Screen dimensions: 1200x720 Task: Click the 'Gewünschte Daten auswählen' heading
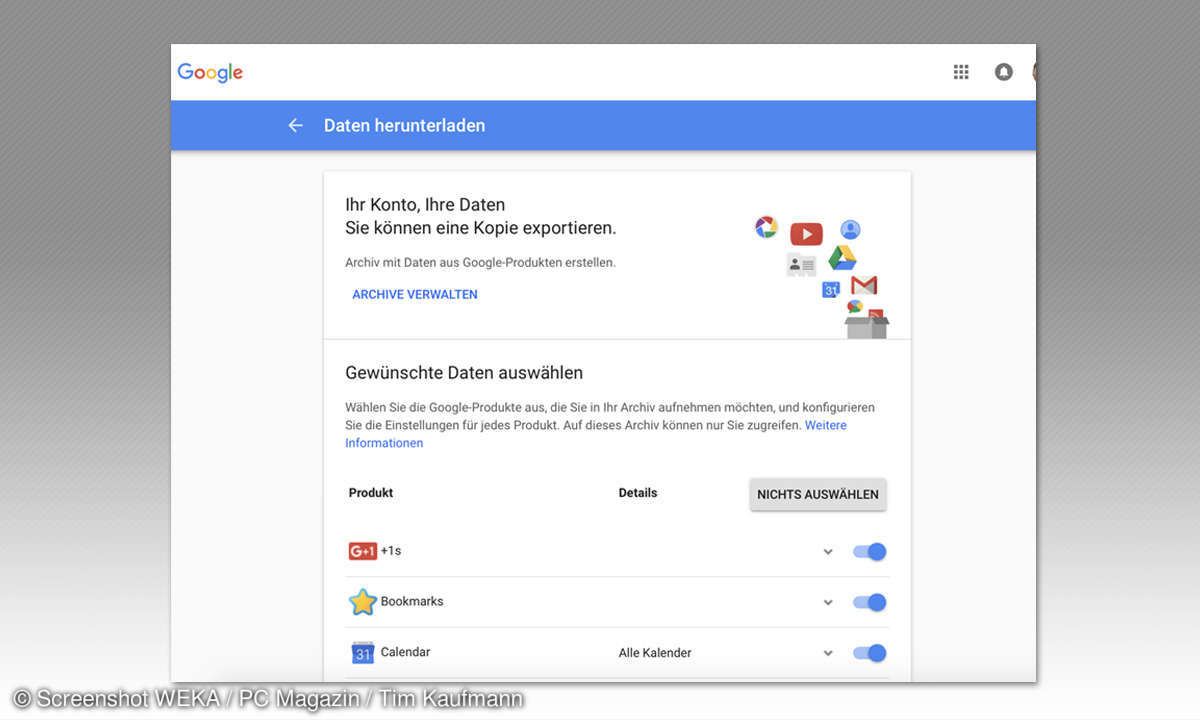coord(464,373)
